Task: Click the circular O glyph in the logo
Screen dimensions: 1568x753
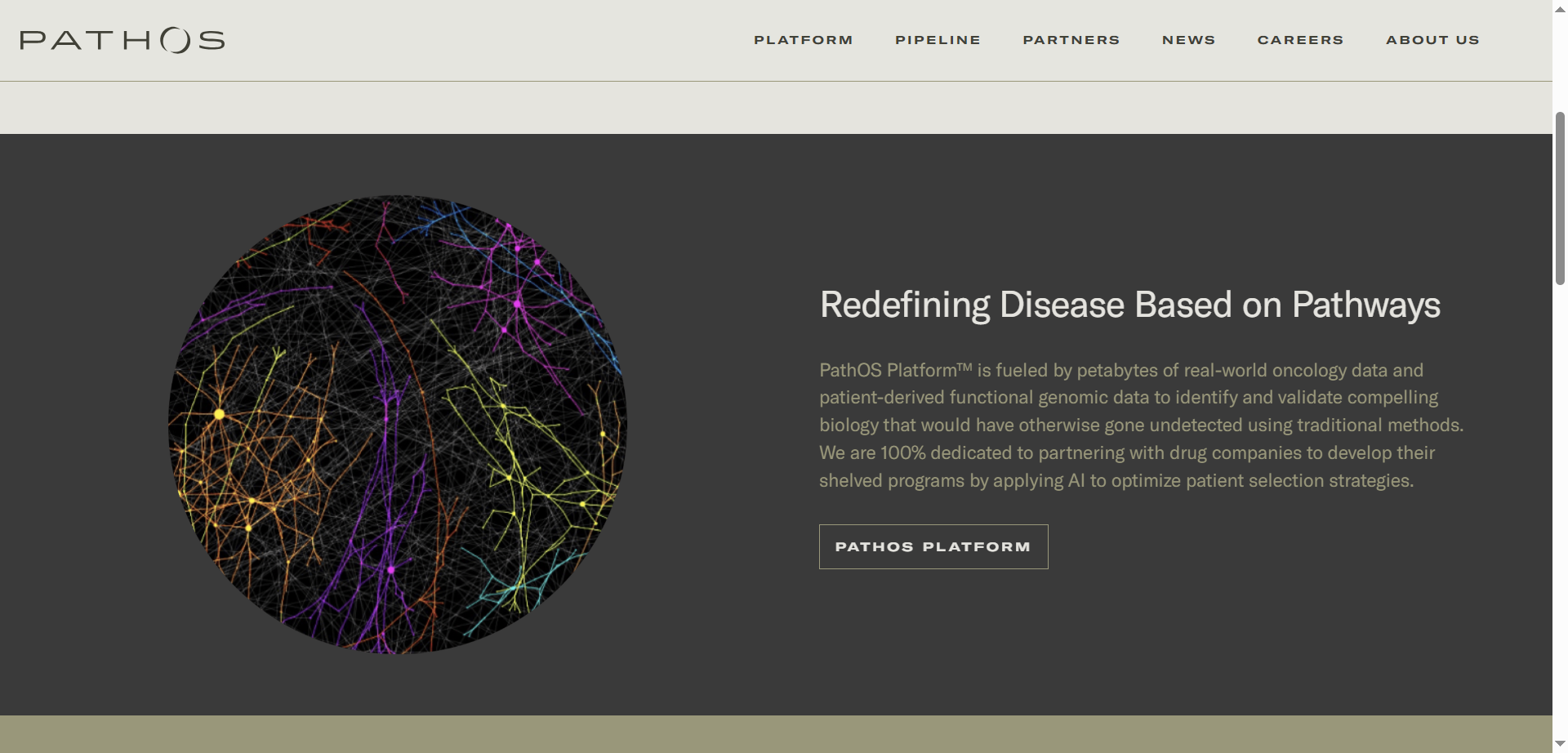Action: tap(176, 40)
